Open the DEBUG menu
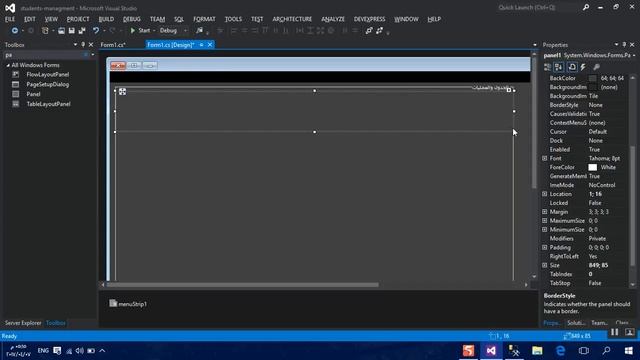This screenshot has height=360, width=640. [x=132, y=19]
